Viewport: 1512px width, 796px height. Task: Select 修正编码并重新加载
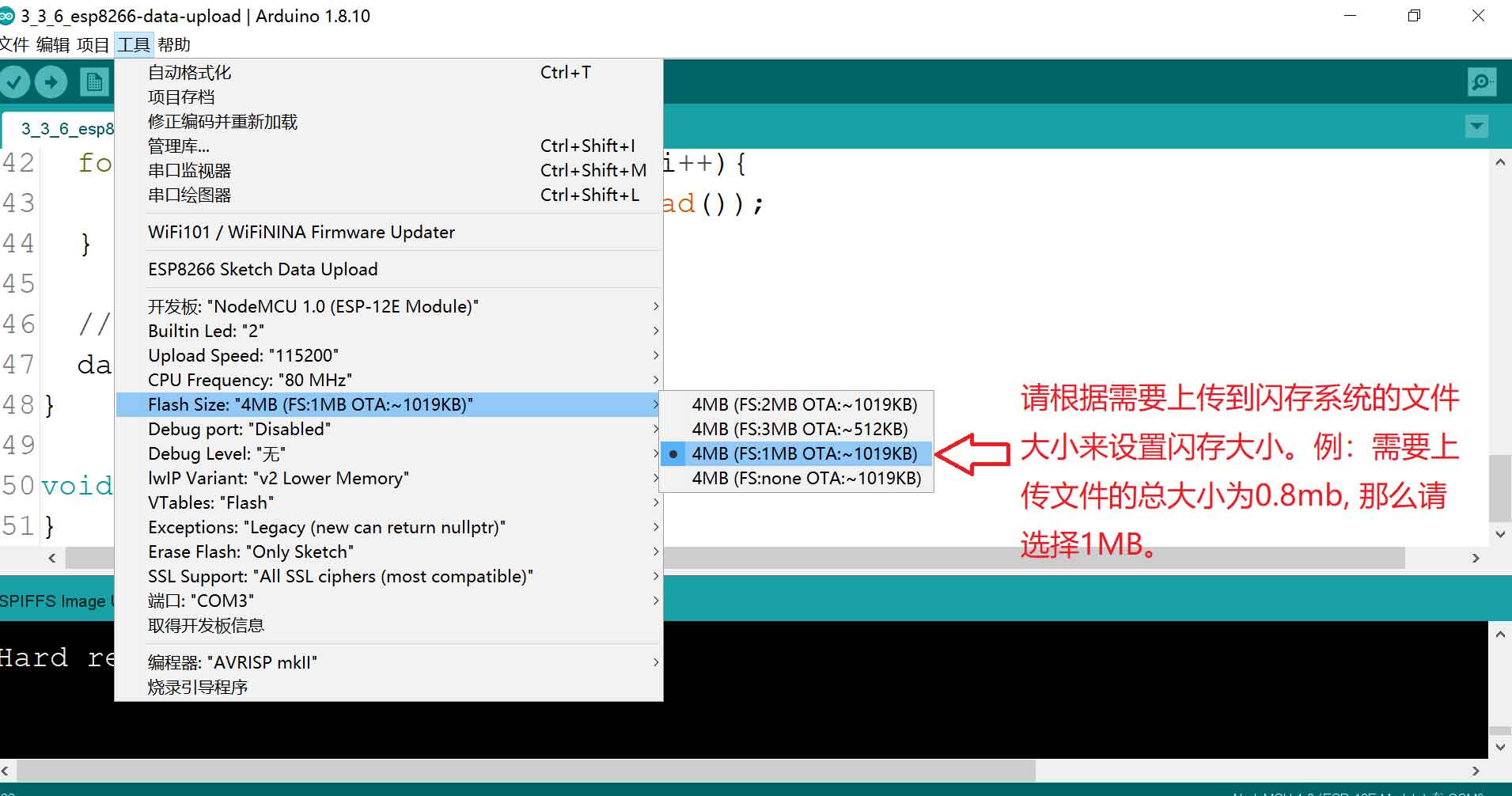[x=388, y=122]
